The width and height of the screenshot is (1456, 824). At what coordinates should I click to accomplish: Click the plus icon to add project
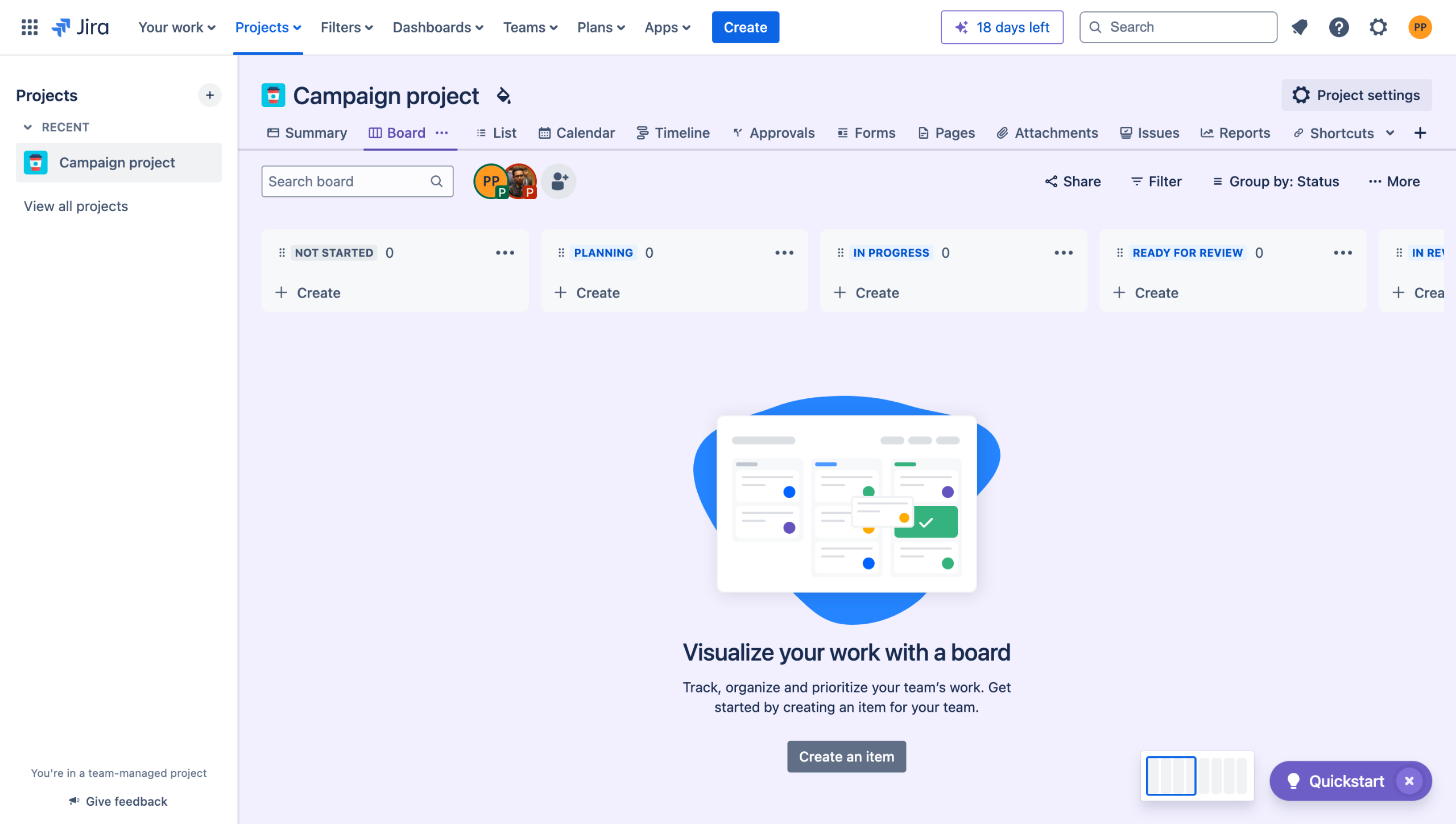[210, 95]
